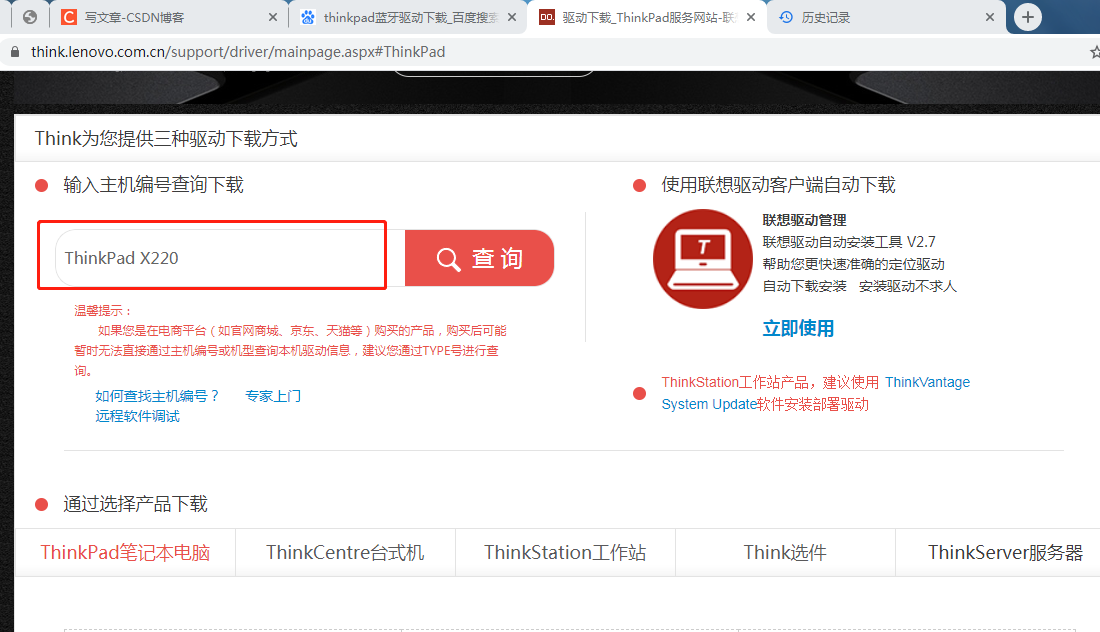Screen dimensions: 1100x632
Task: Click the CSDN favicon on first tab
Action: [x=69, y=18]
